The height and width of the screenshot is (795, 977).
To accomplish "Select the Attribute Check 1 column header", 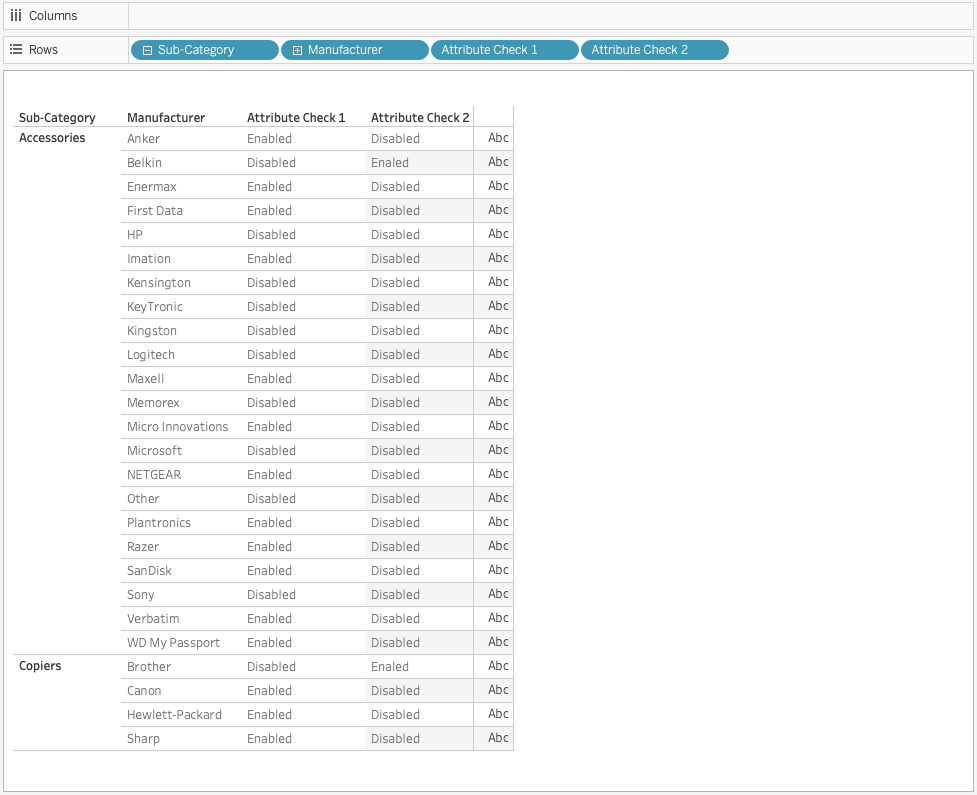I will 296,118.
